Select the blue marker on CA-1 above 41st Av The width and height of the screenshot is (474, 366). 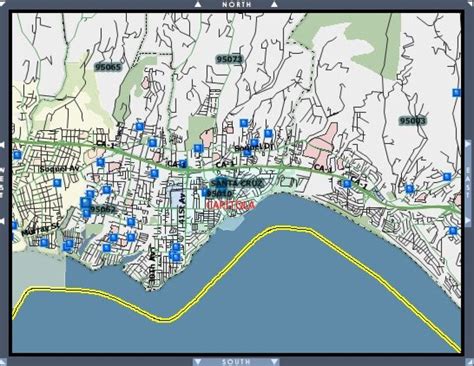click(x=182, y=163)
